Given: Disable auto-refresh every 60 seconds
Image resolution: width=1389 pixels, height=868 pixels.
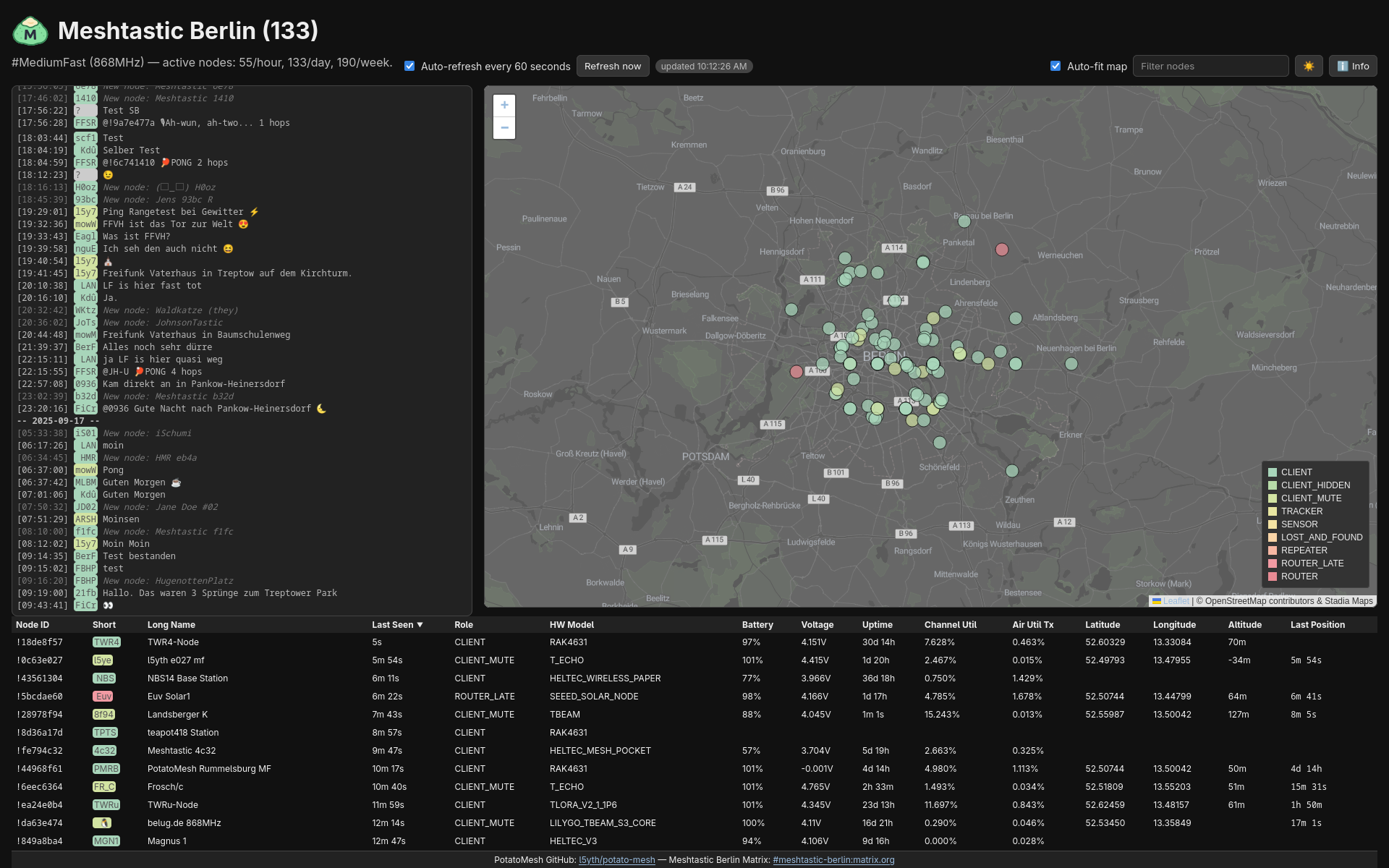Looking at the screenshot, I should (x=409, y=66).
